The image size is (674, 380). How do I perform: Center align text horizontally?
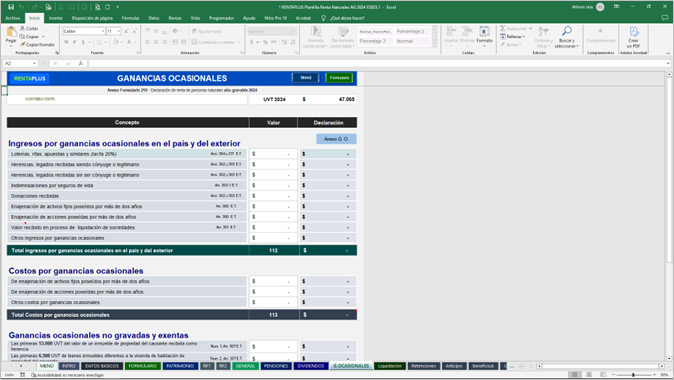tap(156, 42)
